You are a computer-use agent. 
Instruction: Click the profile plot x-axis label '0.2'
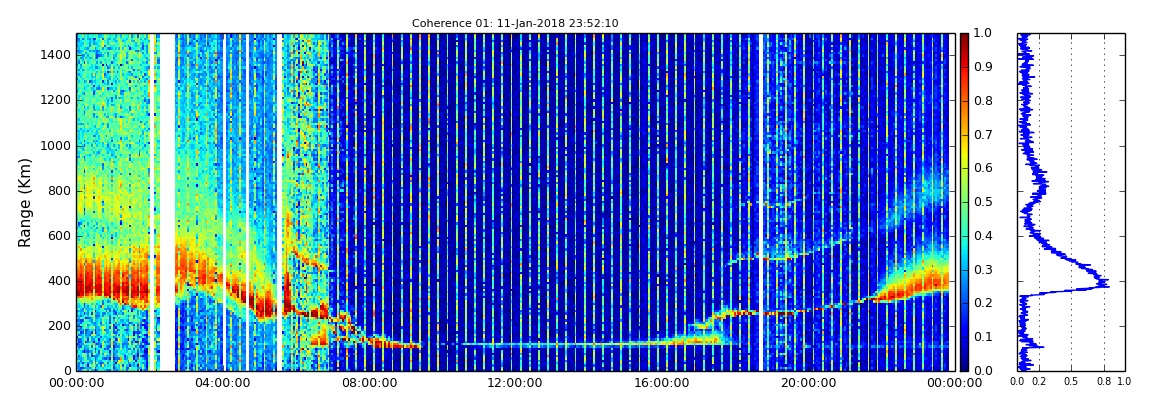[1039, 381]
